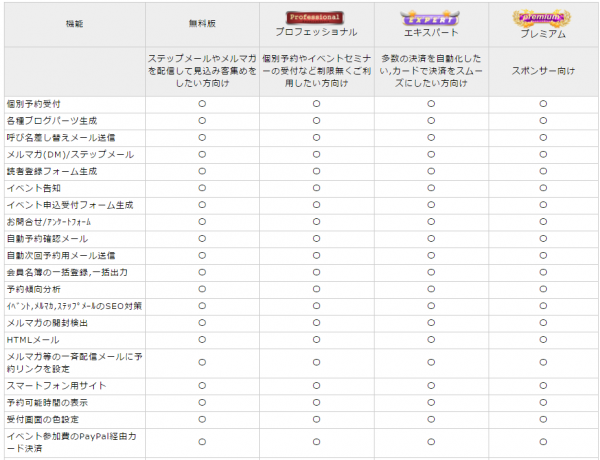Select the エキスパート plan name
600x460 pixels.
click(431, 33)
